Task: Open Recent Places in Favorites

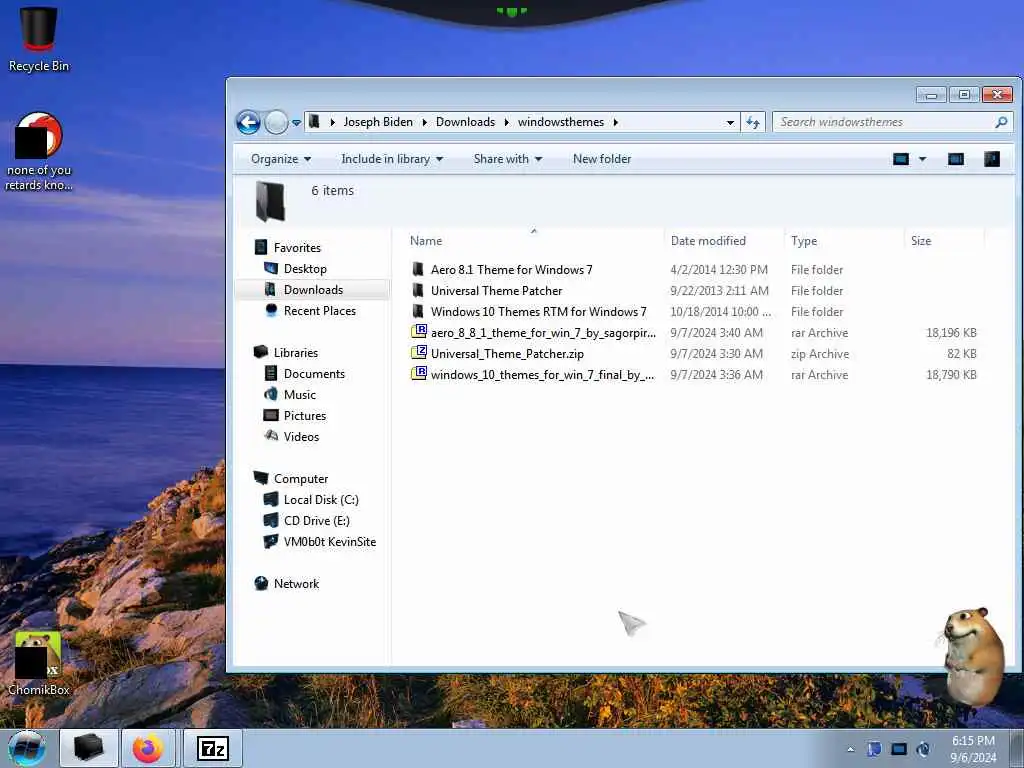Action: pos(319,311)
